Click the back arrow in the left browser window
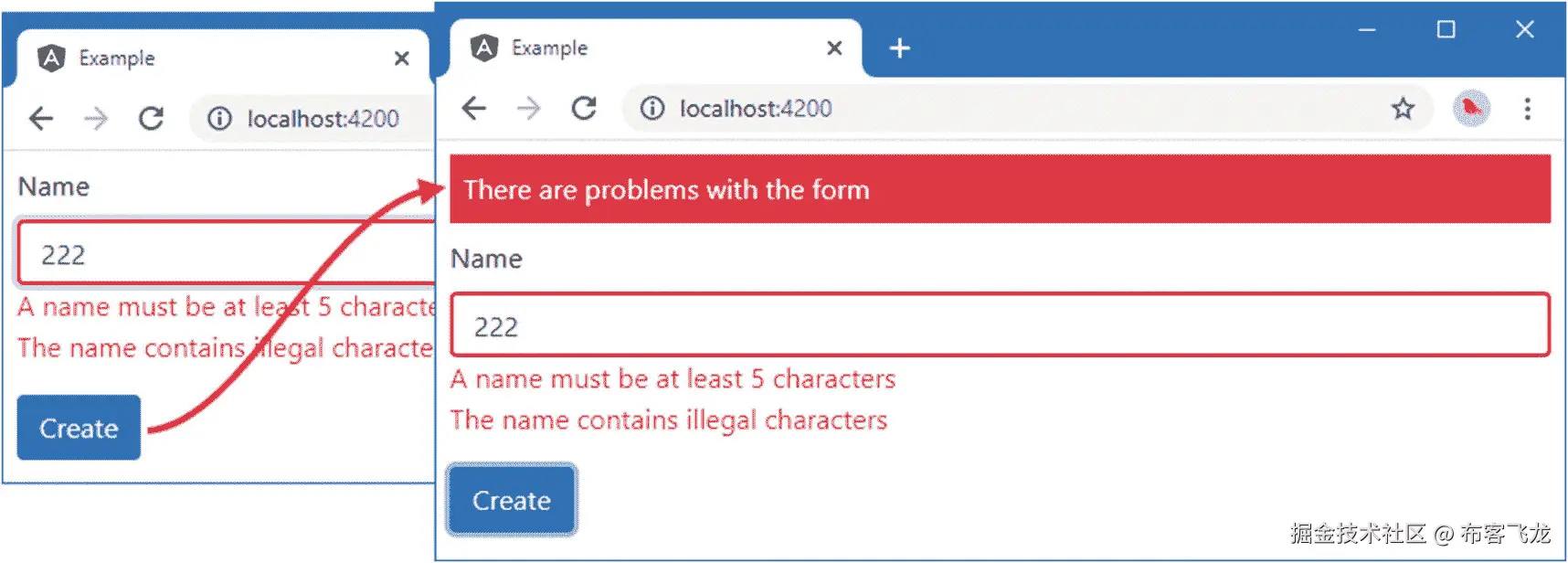Viewport: 1568px width, 563px height. click(41, 119)
